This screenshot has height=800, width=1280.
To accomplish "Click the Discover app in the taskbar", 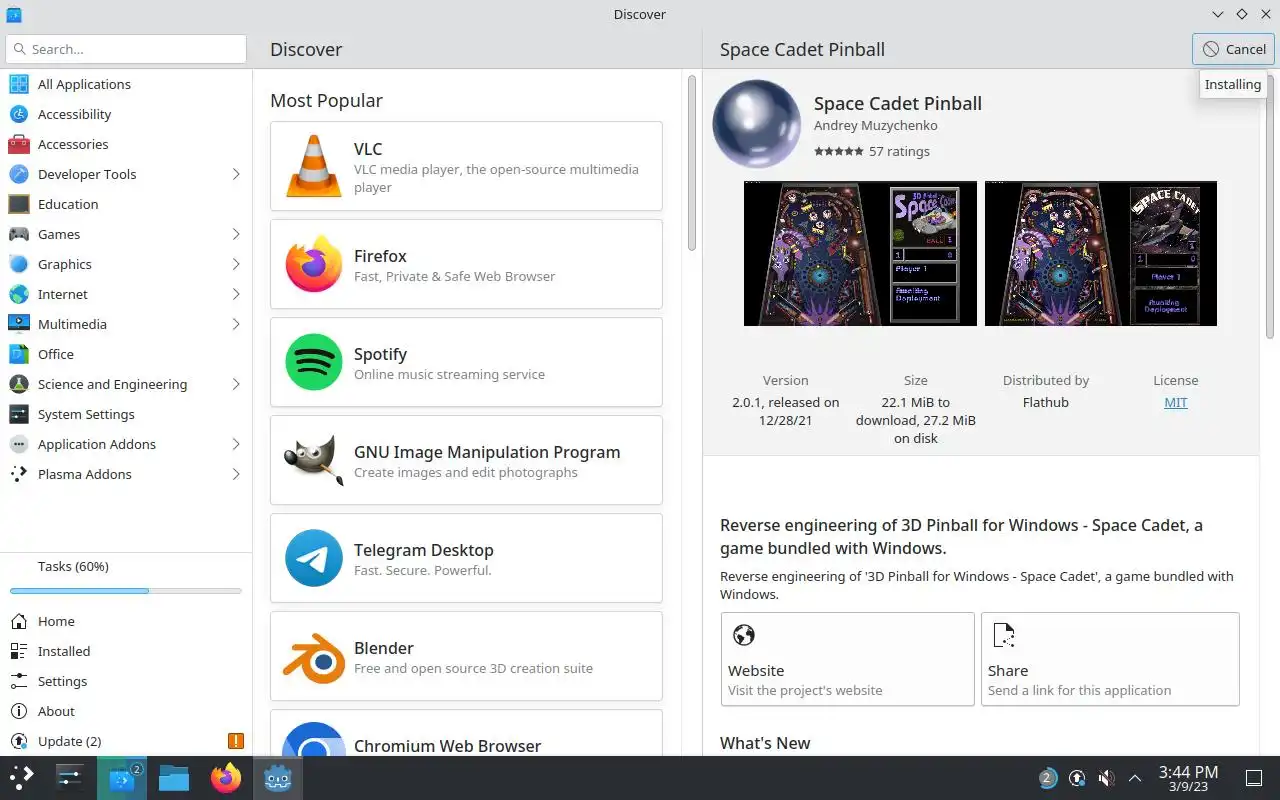I will click(x=122, y=778).
